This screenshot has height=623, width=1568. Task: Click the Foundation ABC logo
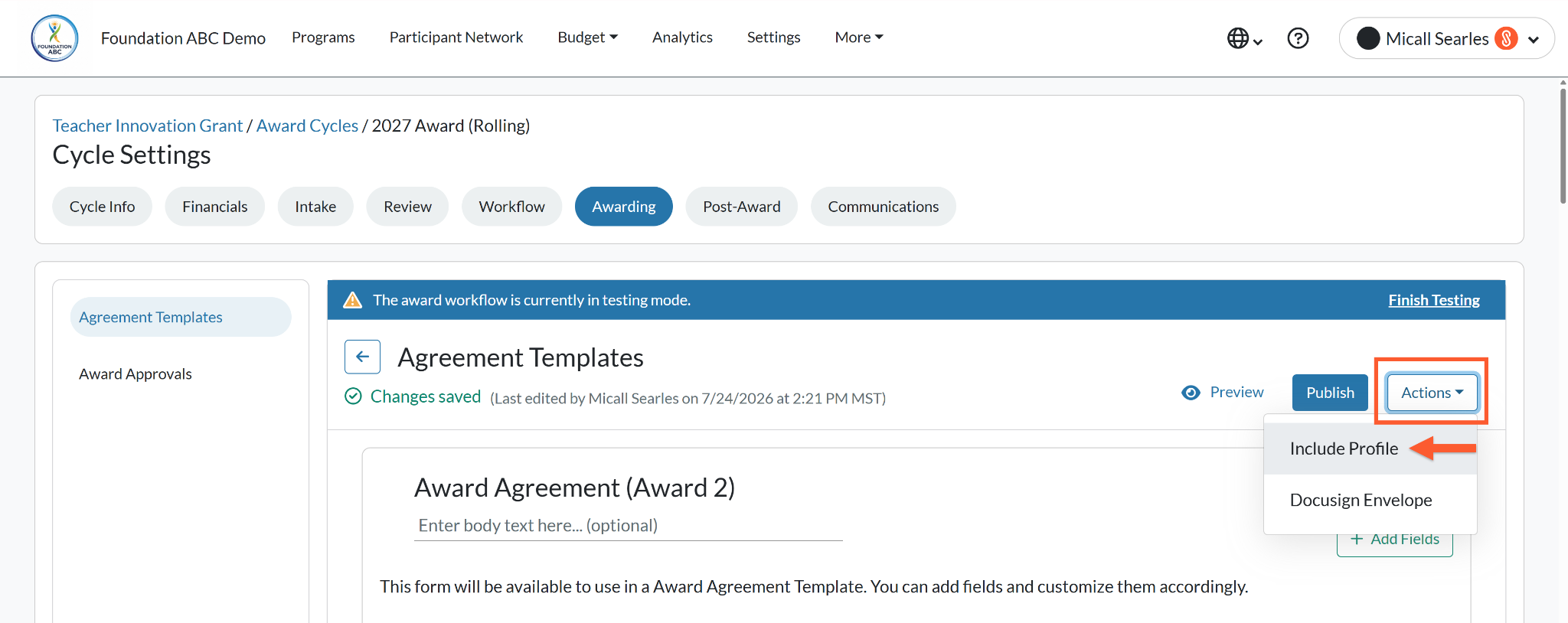(x=54, y=38)
